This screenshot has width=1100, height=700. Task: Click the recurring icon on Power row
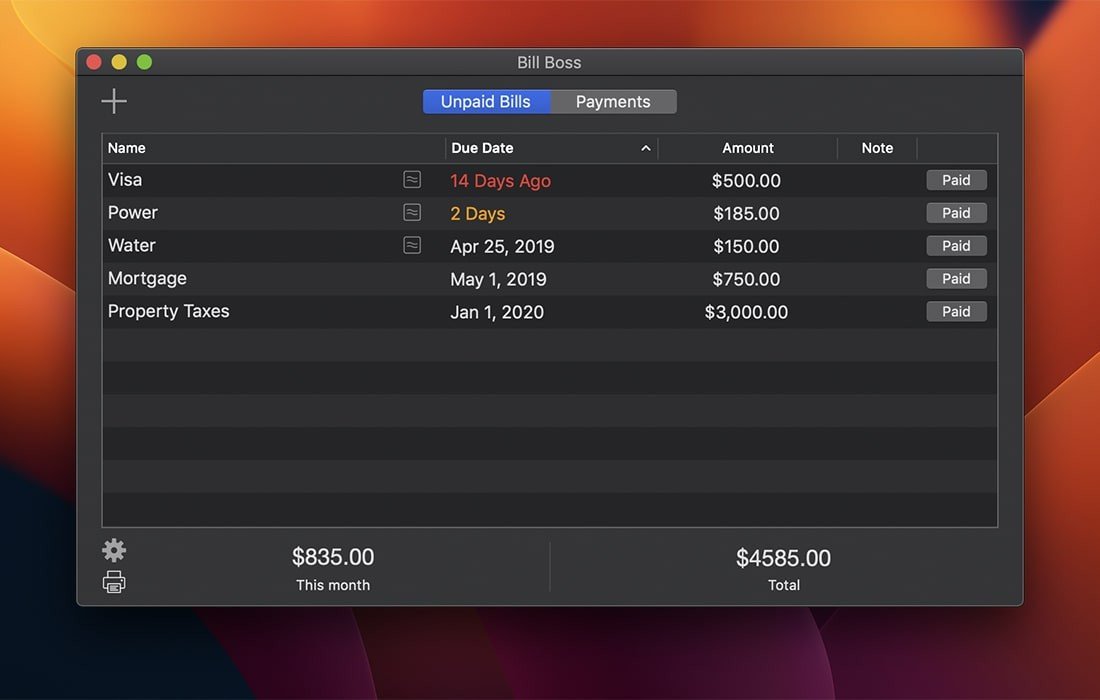[x=412, y=212]
